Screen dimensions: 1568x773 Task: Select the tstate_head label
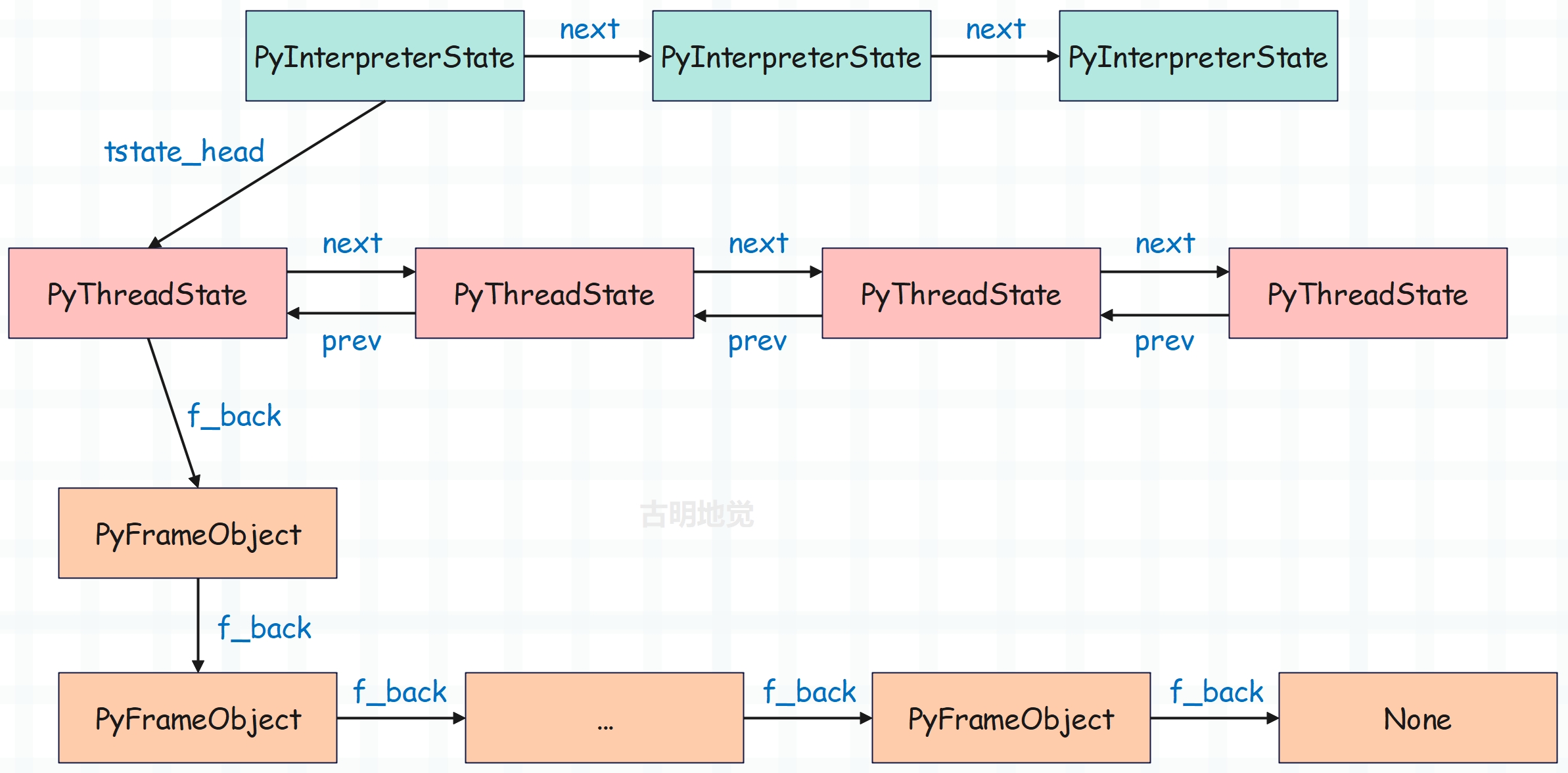[x=185, y=152]
